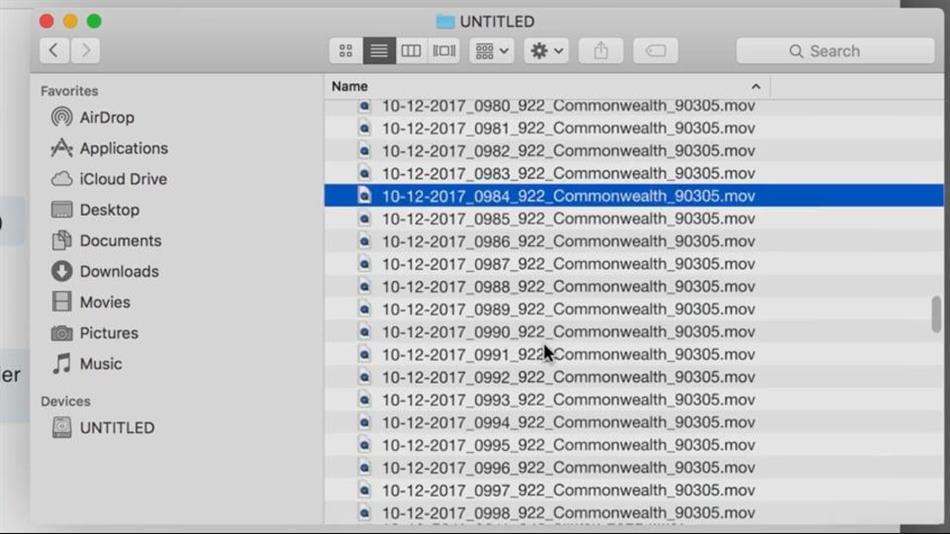This screenshot has height=534, width=950.
Task: Open Applications folder in sidebar
Action: tap(123, 149)
